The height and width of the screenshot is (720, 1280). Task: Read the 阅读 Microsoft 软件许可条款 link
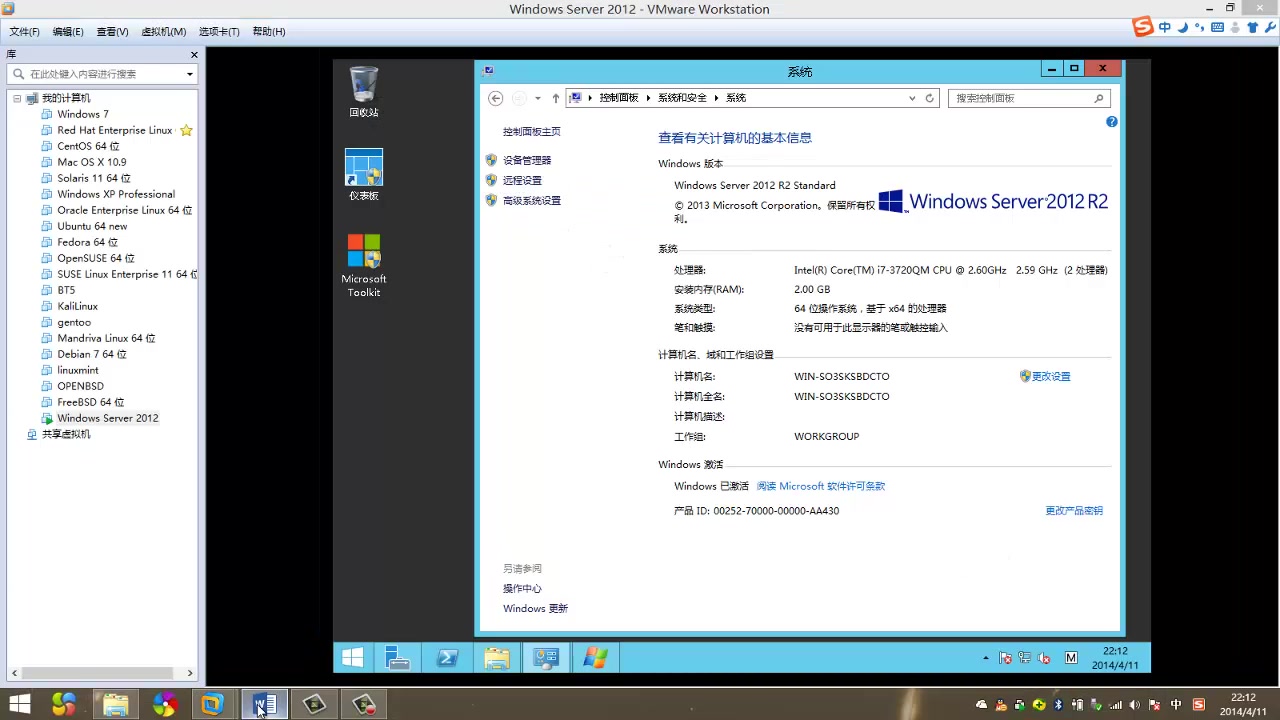[x=821, y=486]
